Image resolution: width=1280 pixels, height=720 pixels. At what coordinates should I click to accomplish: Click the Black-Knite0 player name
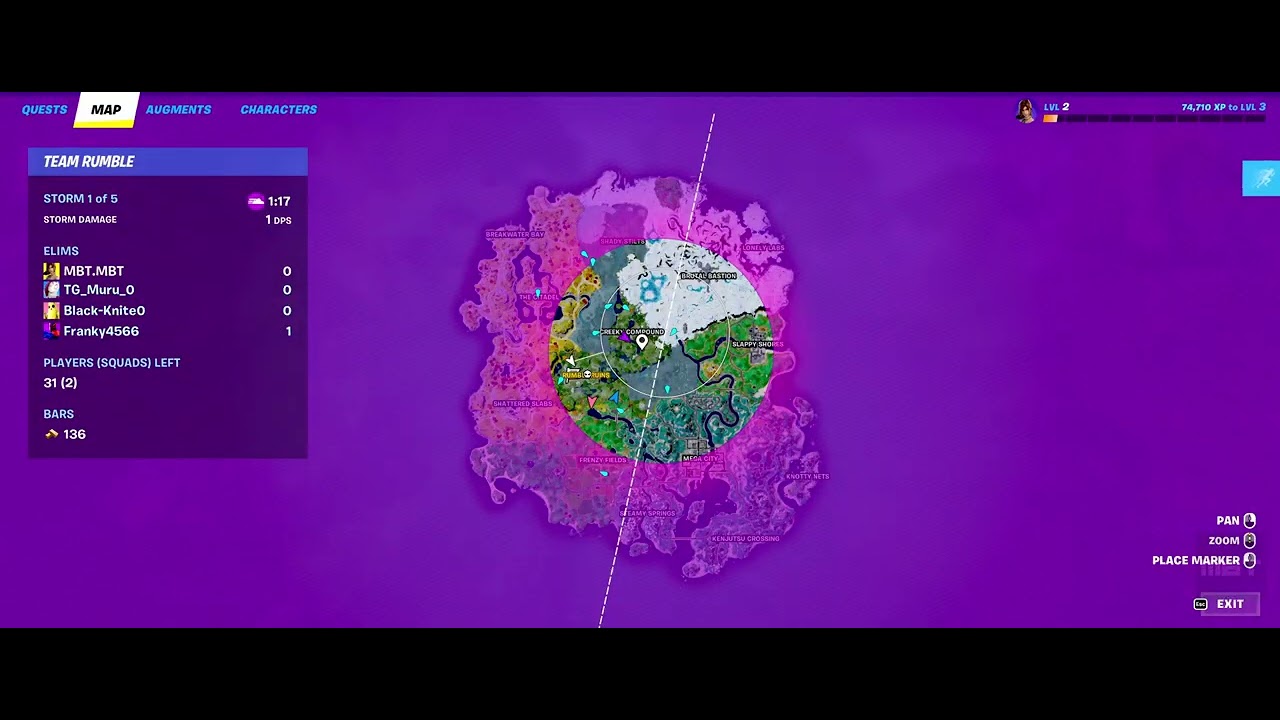coord(104,311)
